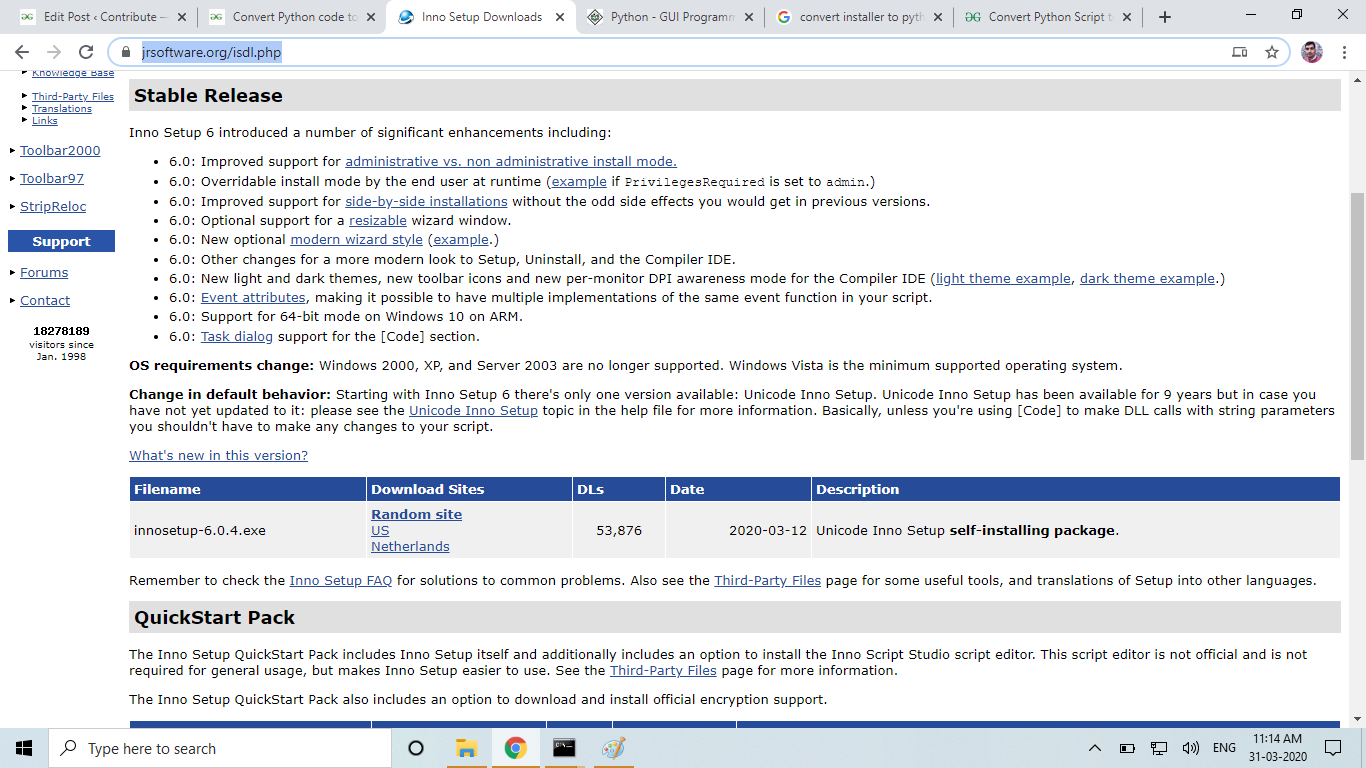Viewport: 1366px width, 768px height.
Task: Open the modern wizard style link
Action: pos(356,240)
